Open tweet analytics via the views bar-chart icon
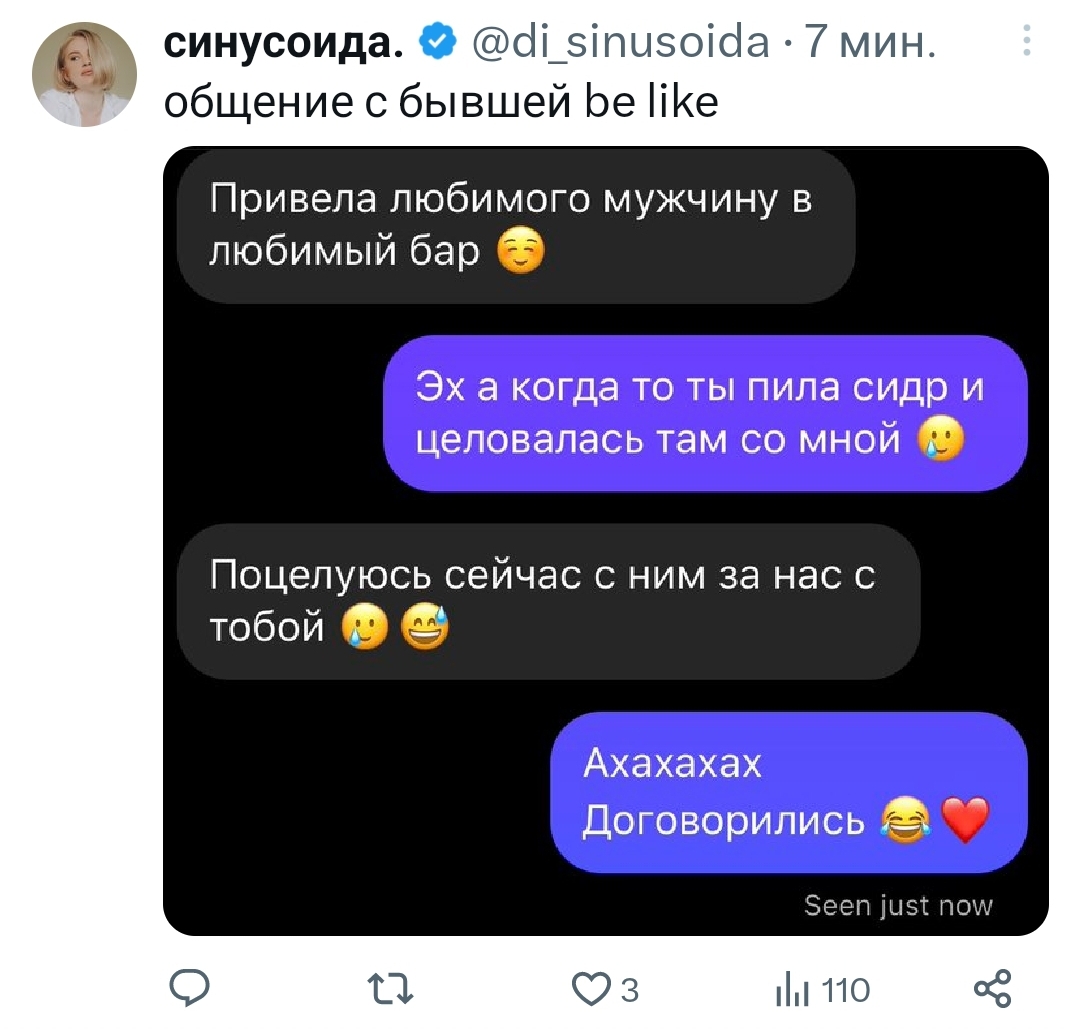The height and width of the screenshot is (1030, 1080). coord(790,989)
